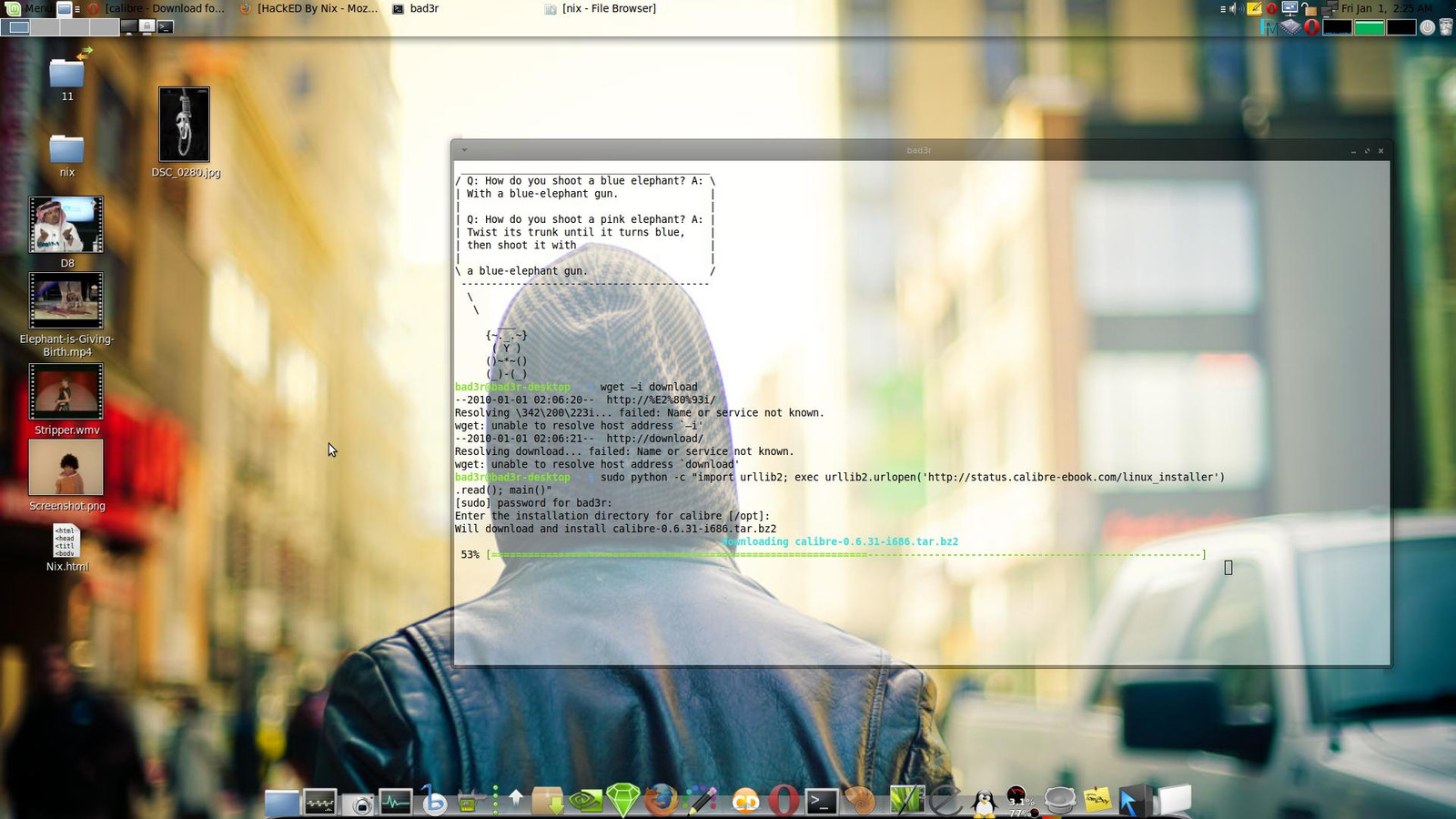Switch to the calibre Download taskbar entry
The height and width of the screenshot is (819, 1456).
coord(156,8)
